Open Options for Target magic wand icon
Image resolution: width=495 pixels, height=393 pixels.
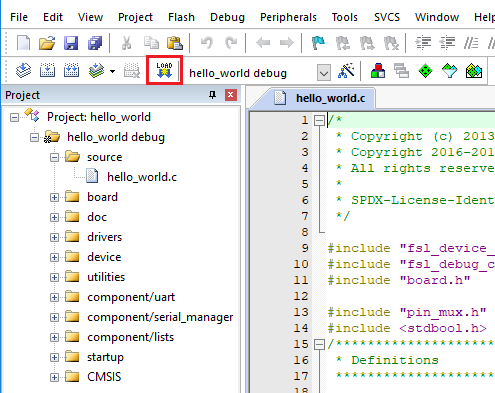347,70
